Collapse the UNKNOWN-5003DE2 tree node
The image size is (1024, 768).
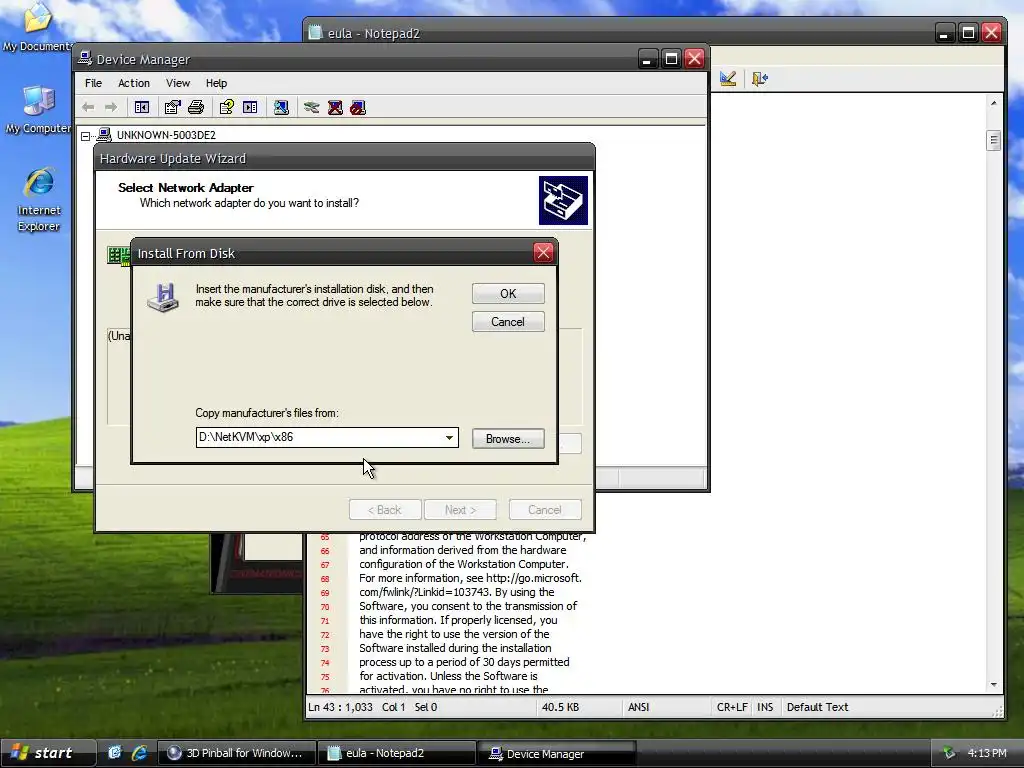86,136
